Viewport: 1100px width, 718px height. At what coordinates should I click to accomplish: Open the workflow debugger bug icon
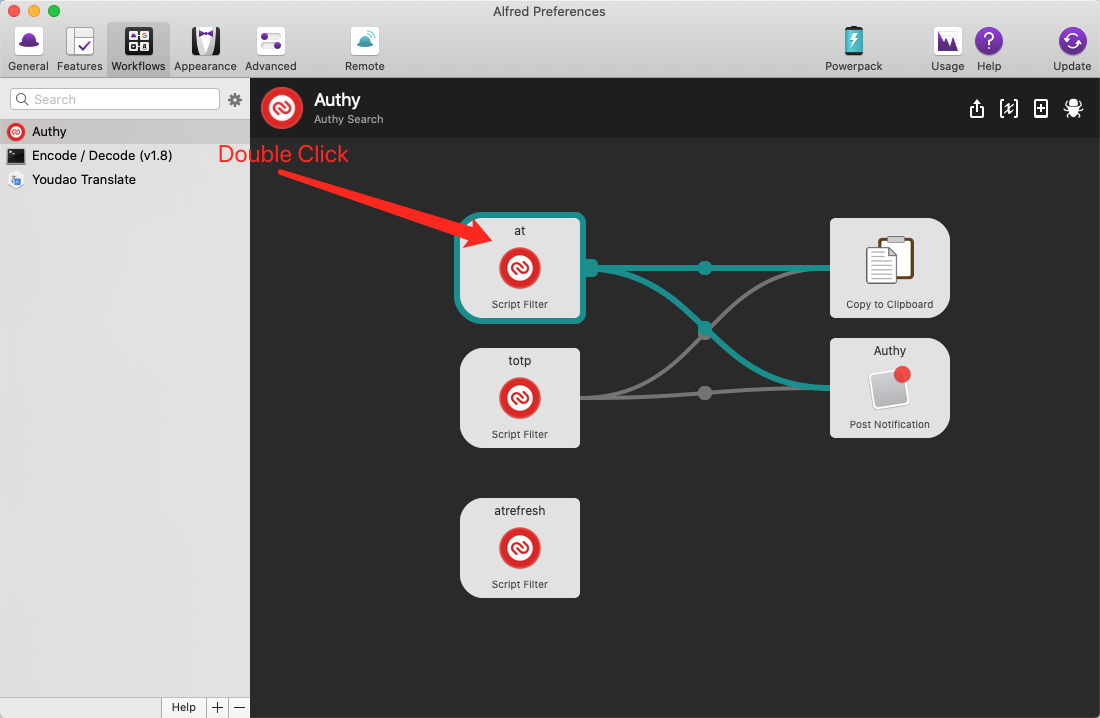coord(1073,108)
